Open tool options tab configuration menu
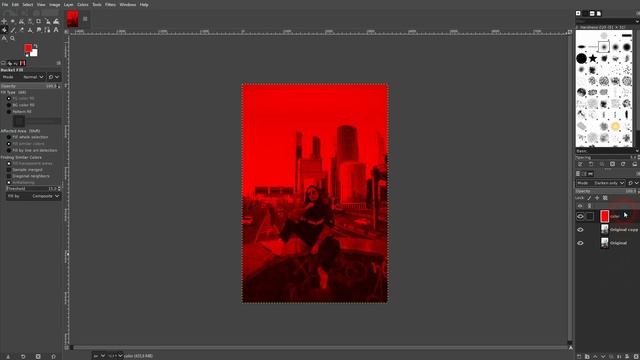640x360 pixels. (58, 63)
